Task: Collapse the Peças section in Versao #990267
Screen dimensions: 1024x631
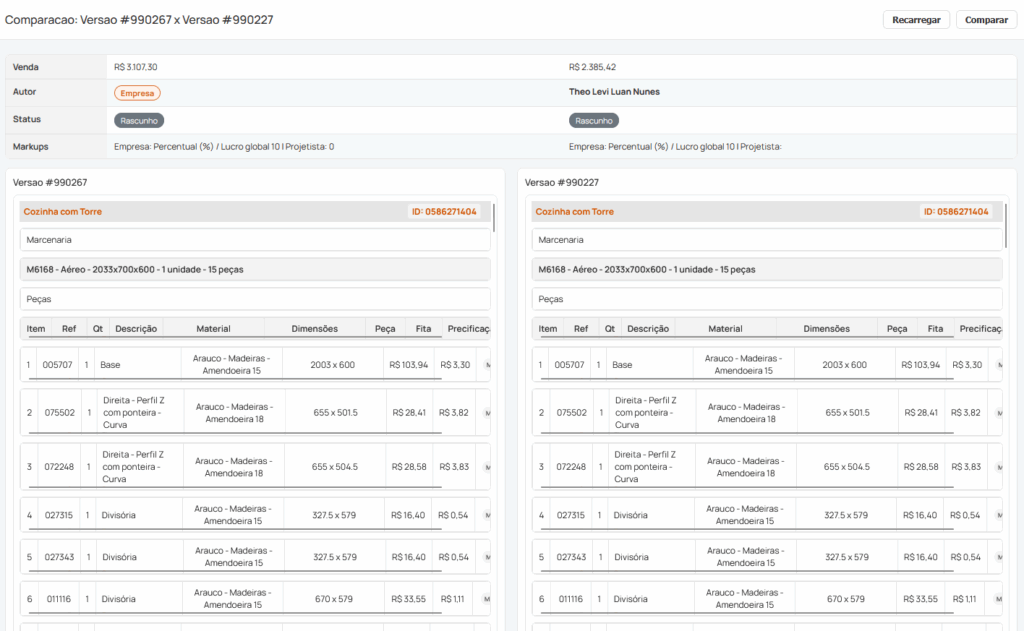Action: (x=255, y=299)
